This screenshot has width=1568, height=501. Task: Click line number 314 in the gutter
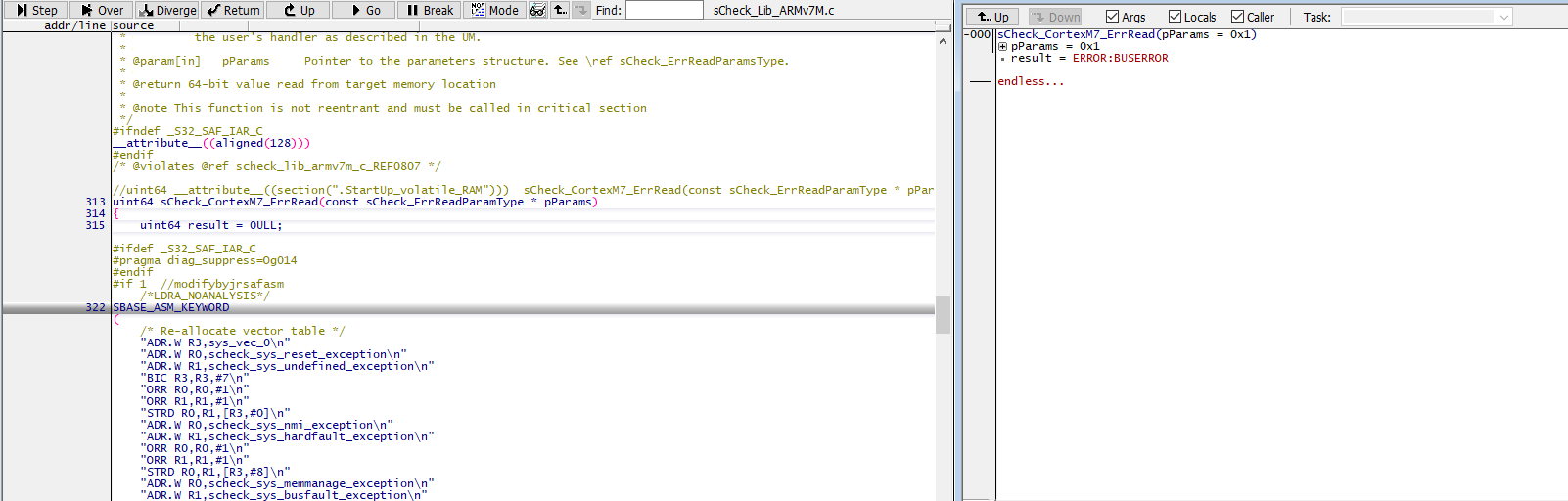pyautogui.click(x=95, y=213)
